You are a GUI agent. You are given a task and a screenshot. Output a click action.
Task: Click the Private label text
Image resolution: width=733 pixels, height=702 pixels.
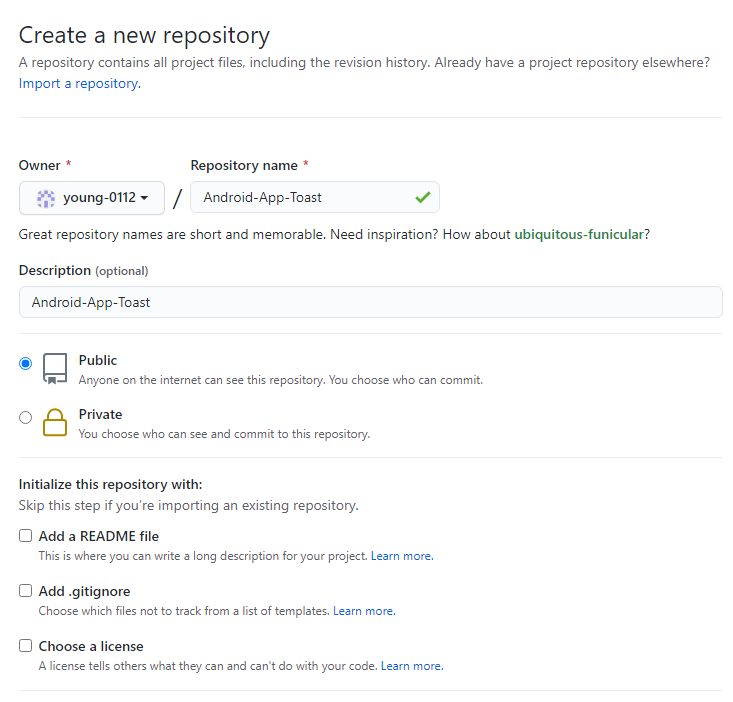101,414
